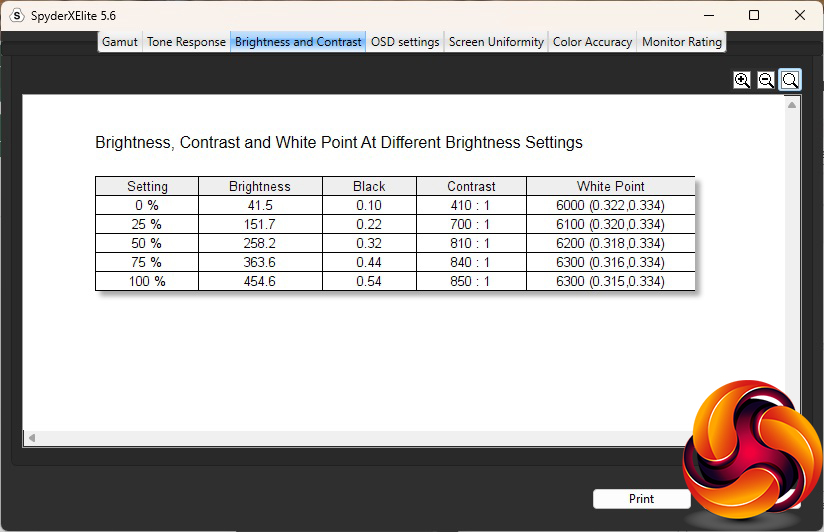The image size is (824, 532).
Task: Open the Monitor Rating tab
Action: [681, 42]
